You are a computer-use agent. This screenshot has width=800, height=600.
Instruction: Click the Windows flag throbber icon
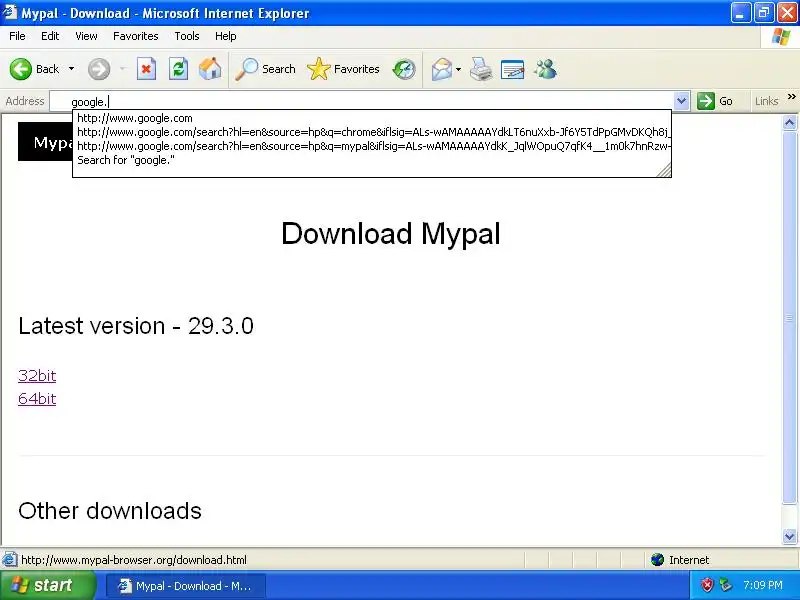(x=781, y=36)
